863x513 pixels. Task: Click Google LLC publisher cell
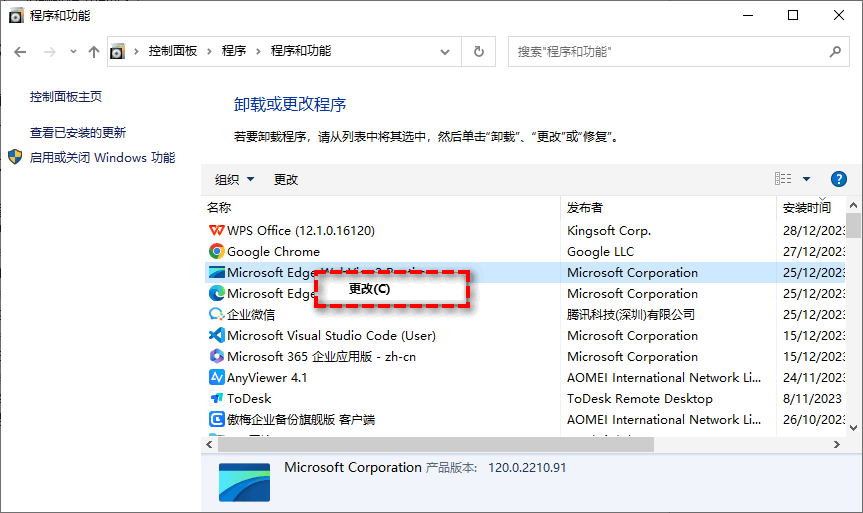(x=600, y=252)
